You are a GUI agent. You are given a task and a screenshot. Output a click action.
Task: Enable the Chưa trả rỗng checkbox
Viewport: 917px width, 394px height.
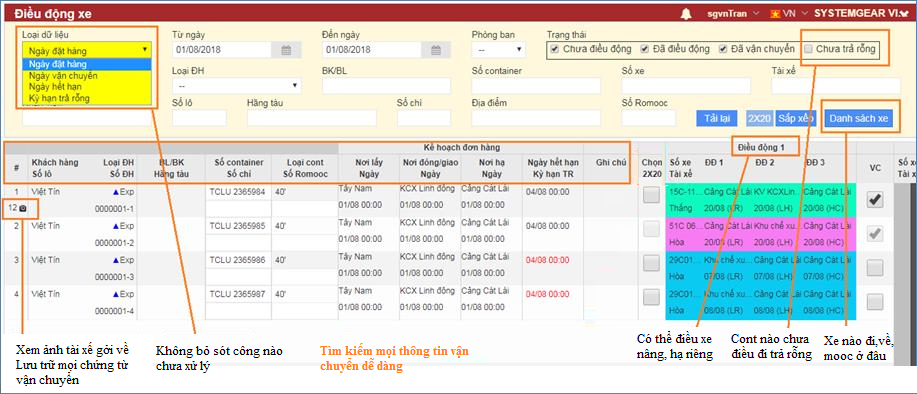pos(808,49)
